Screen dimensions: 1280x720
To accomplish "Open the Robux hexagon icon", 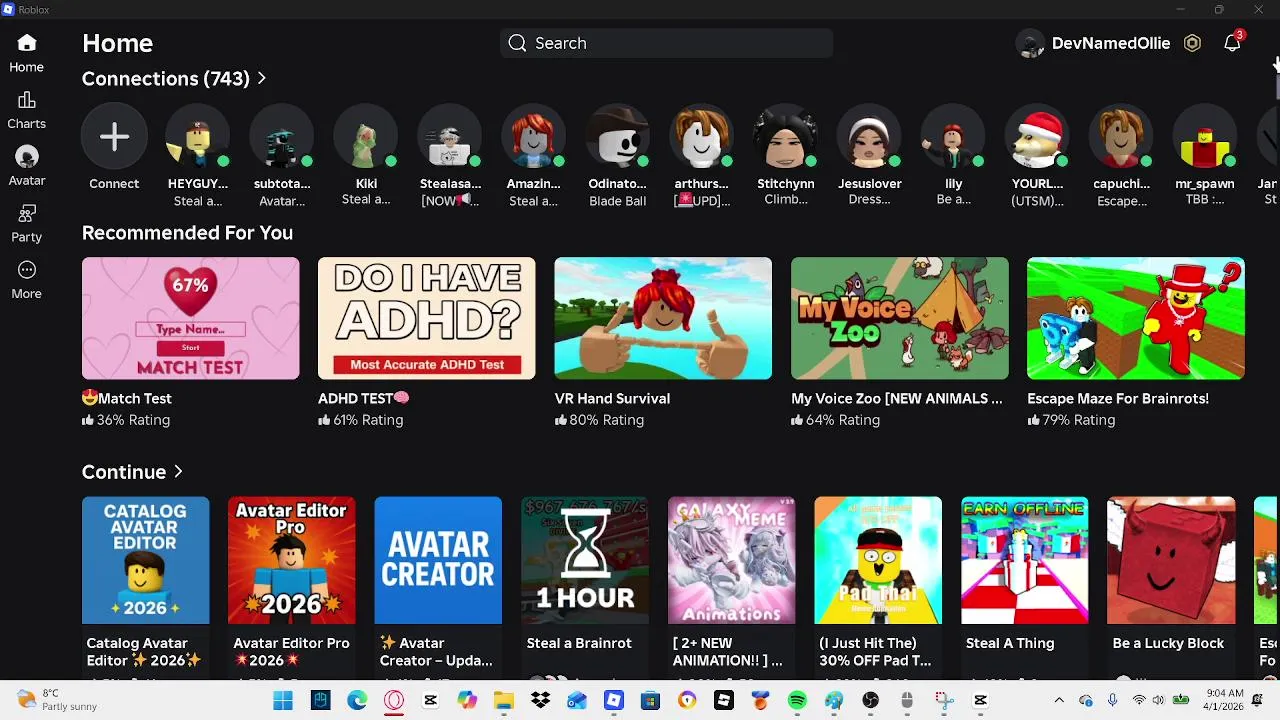I will point(1192,43).
